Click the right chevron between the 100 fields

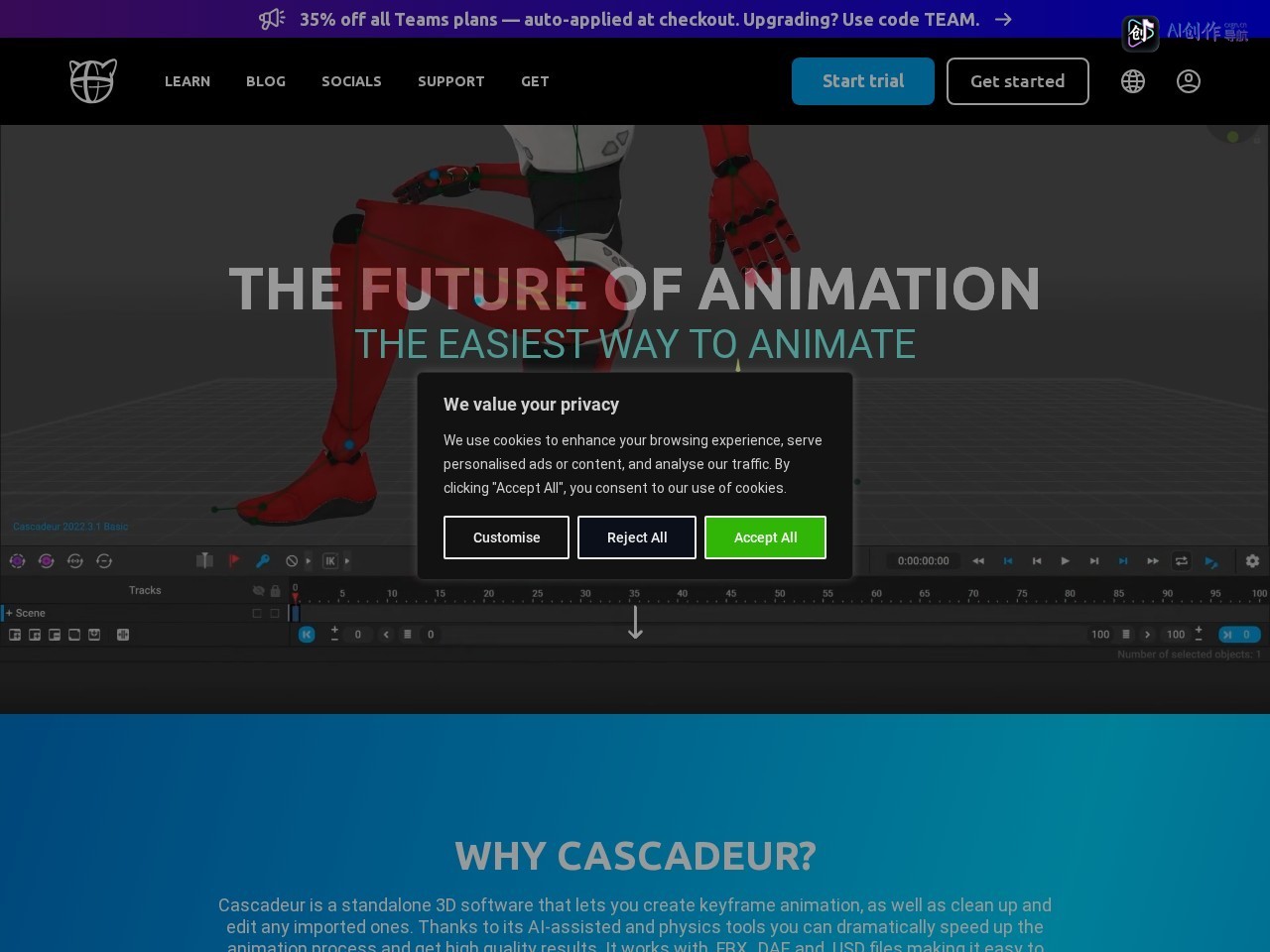click(x=1148, y=635)
